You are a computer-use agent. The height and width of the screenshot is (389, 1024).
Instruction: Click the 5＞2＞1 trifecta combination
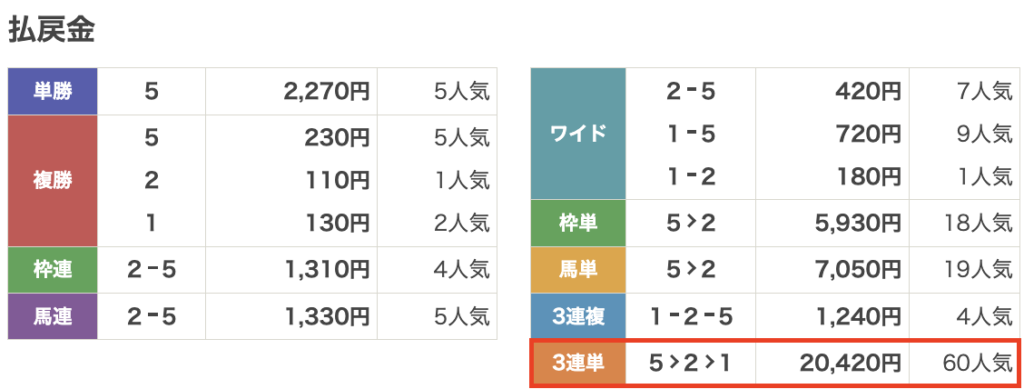tap(691, 363)
